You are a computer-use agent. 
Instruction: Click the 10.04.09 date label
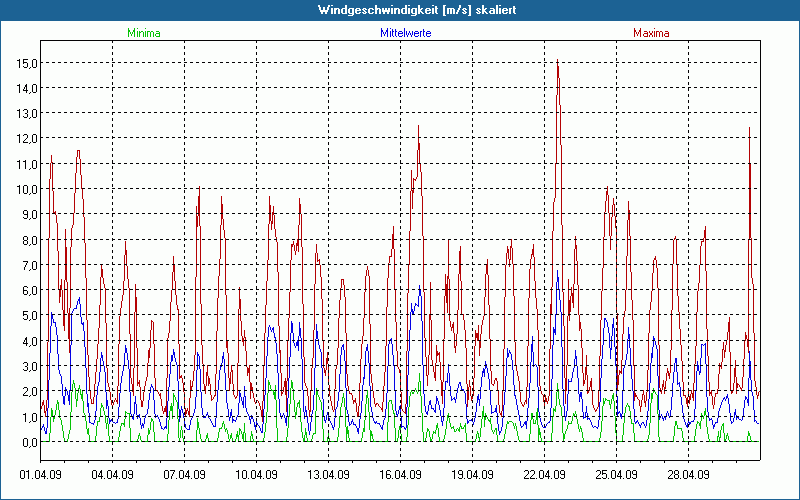pos(256,475)
